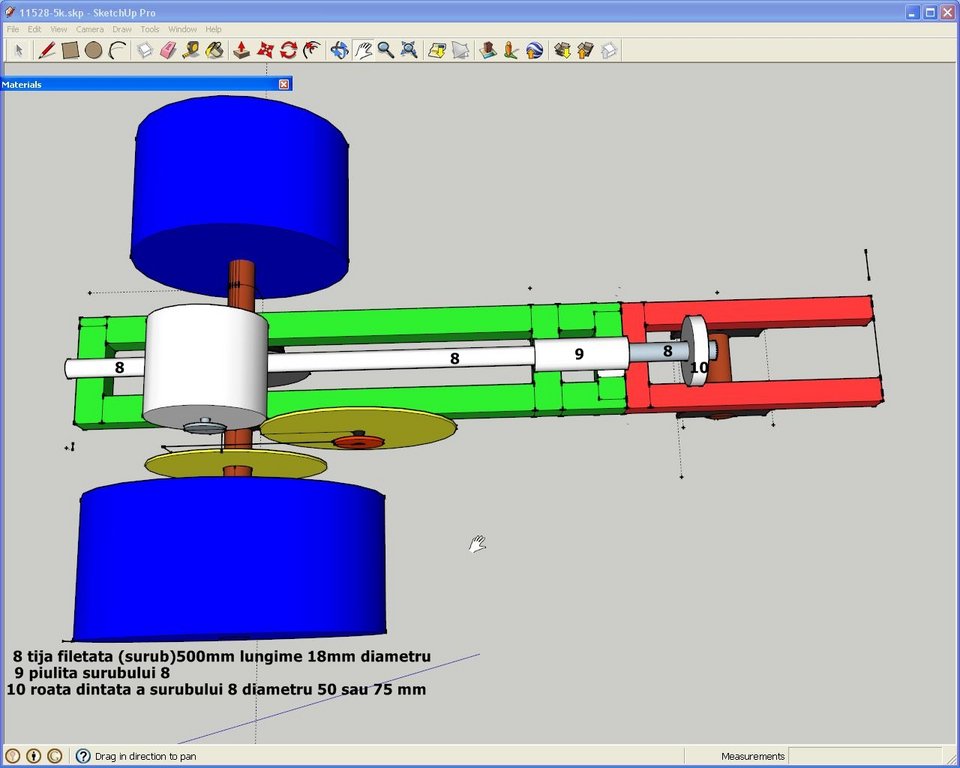Click the help question mark in status bar
The image size is (960, 768).
point(83,756)
